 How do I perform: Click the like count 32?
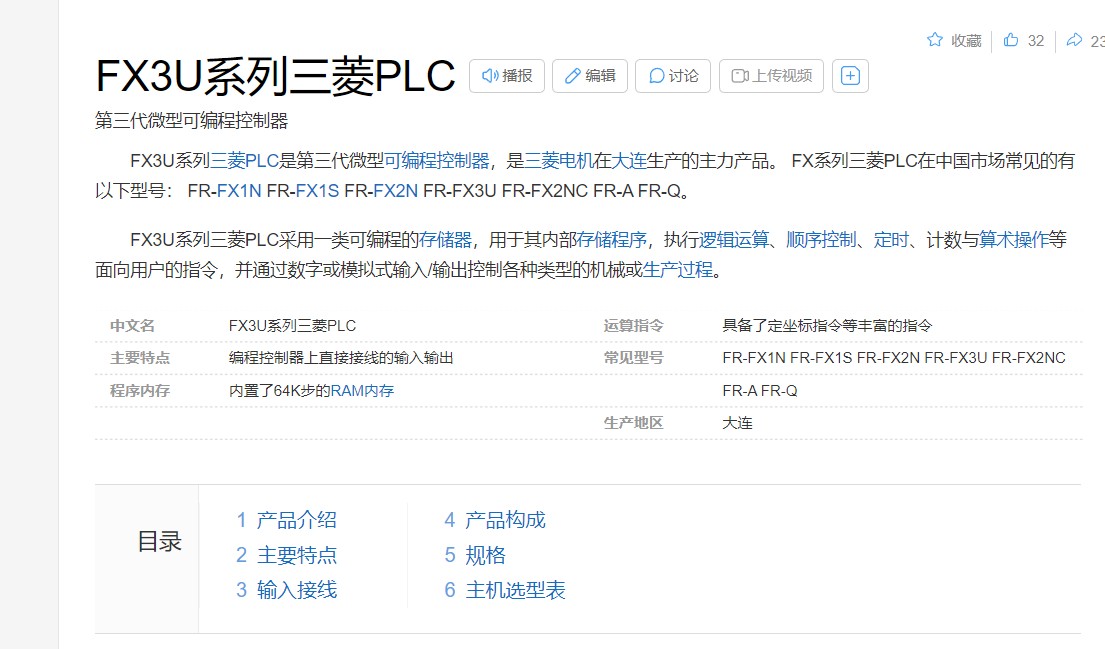[1036, 41]
